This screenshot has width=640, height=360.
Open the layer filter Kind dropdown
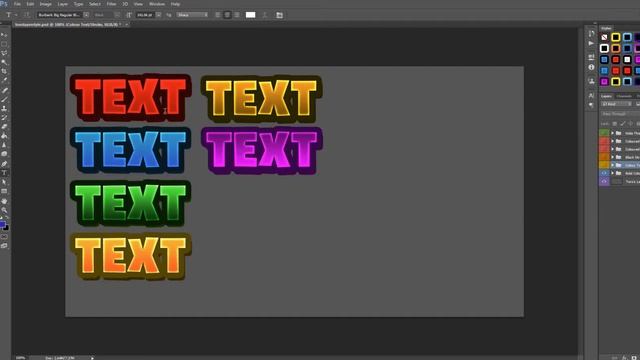pyautogui.click(x=617, y=104)
